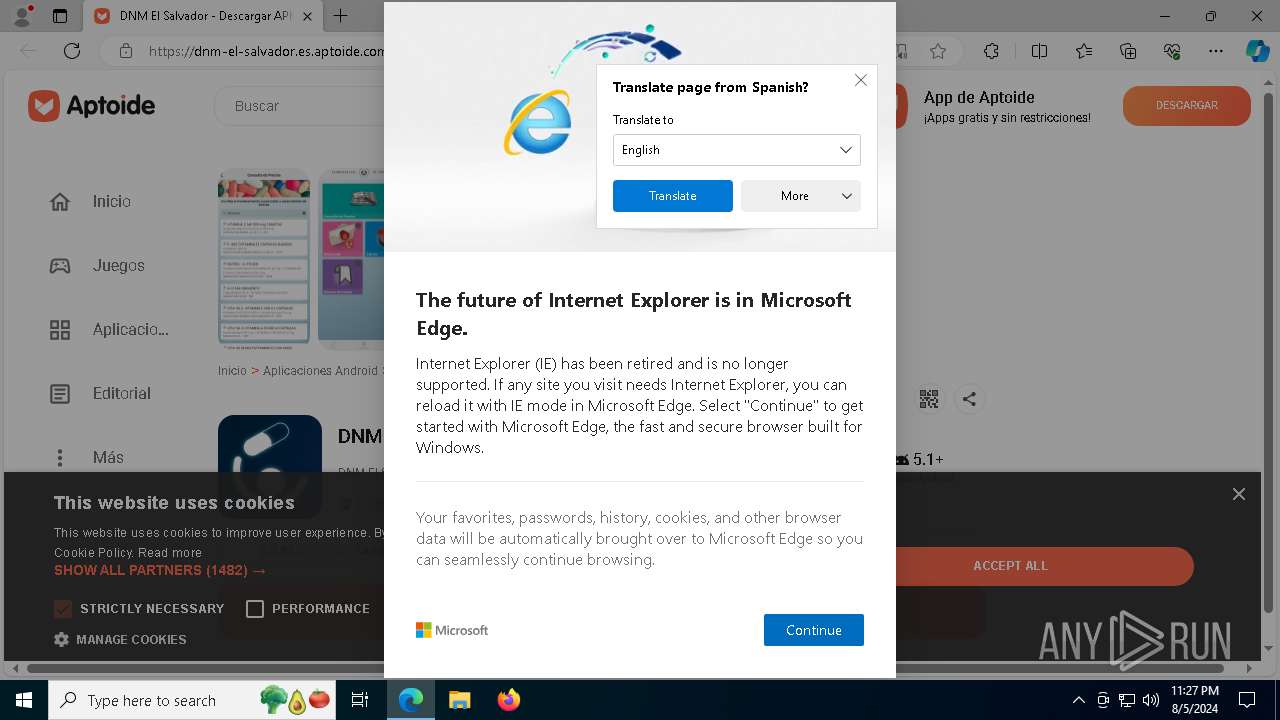Open the notification center icon

pyautogui.click(x=1247, y=700)
